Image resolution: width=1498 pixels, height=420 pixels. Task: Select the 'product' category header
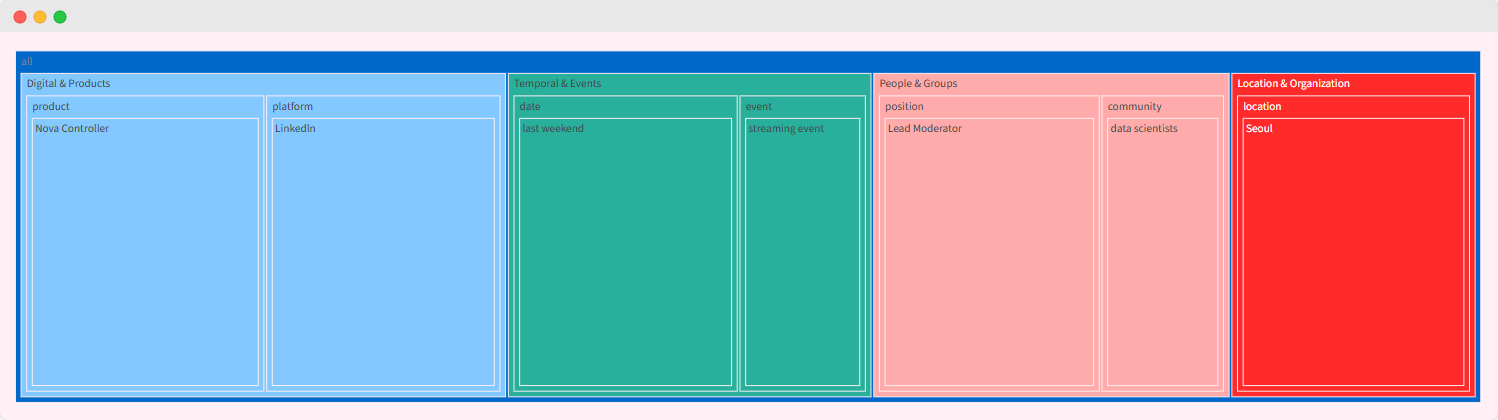click(x=145, y=106)
